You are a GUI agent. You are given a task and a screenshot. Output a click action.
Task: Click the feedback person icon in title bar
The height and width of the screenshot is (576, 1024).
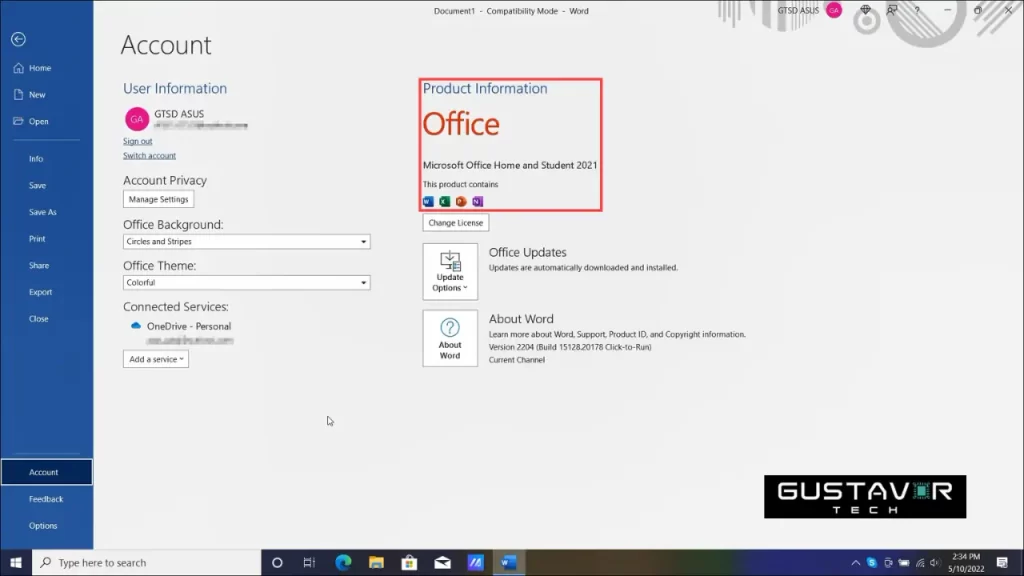[x=891, y=10]
